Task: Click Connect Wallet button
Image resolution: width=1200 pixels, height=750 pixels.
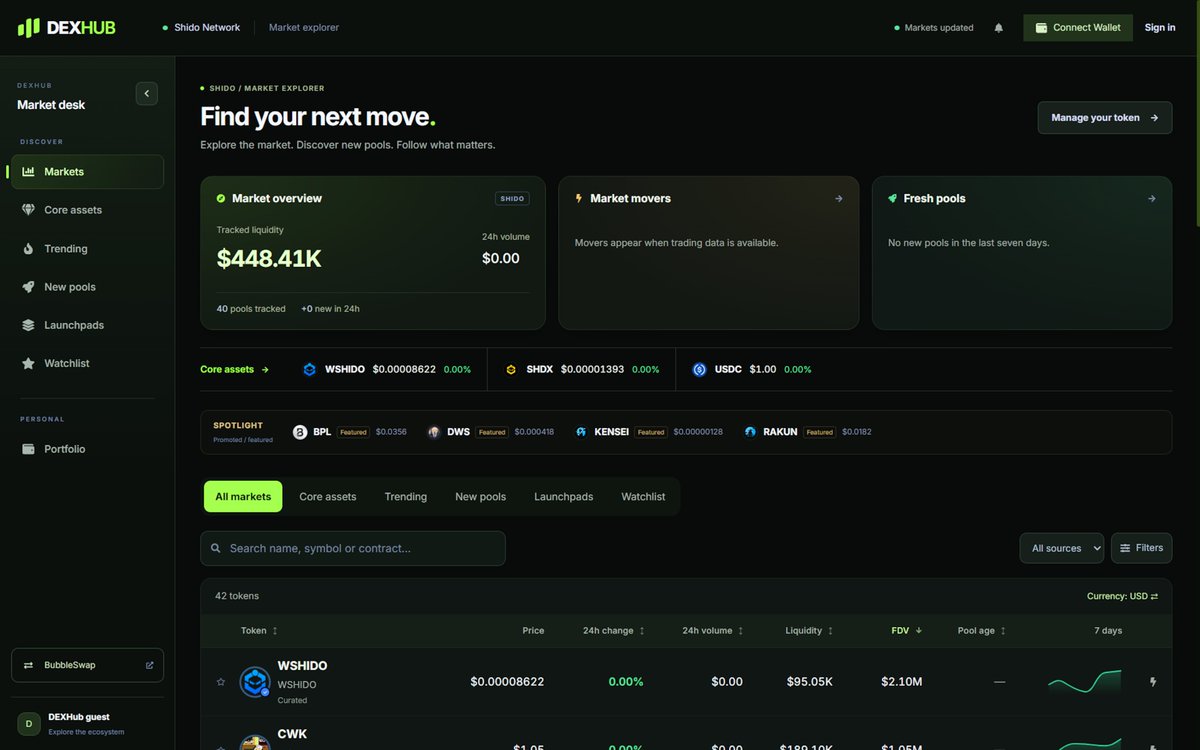Action: click(1078, 28)
